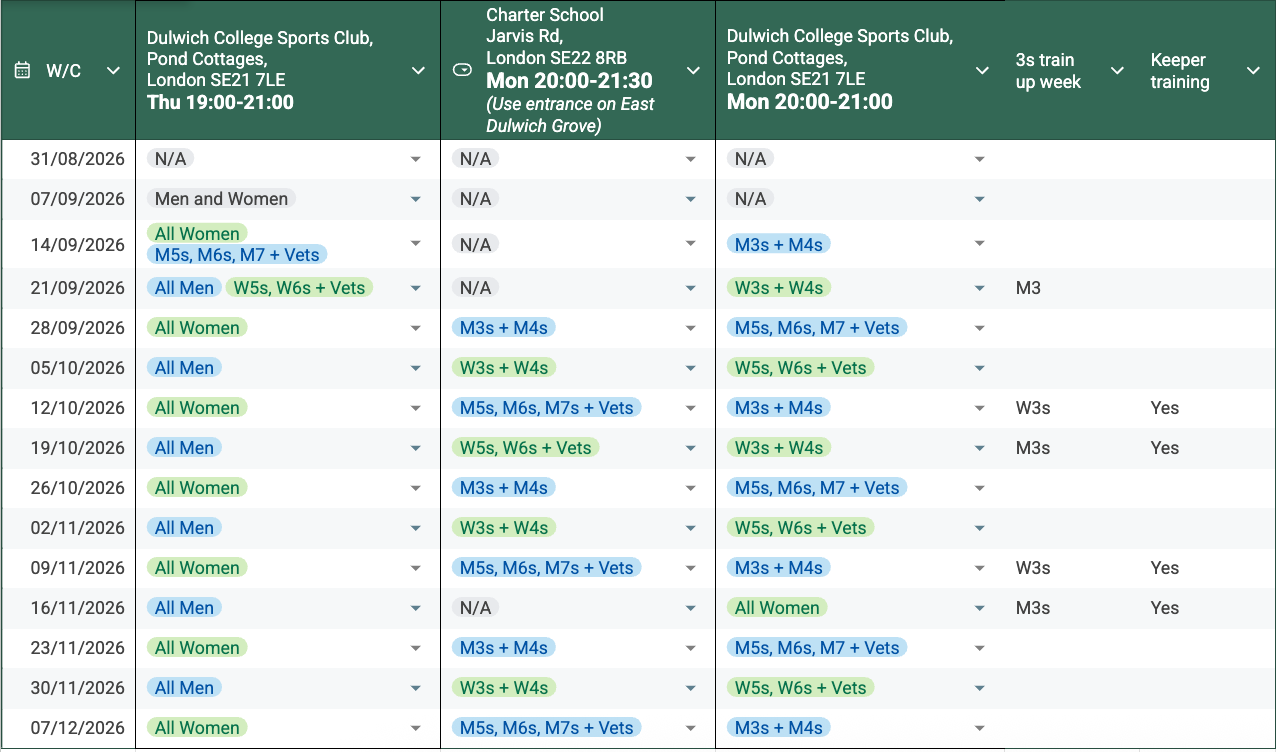Open the Monday Dulwich dropdown arrow for 16/11/2026
Viewport: 1276px width, 752px height.
[980, 608]
